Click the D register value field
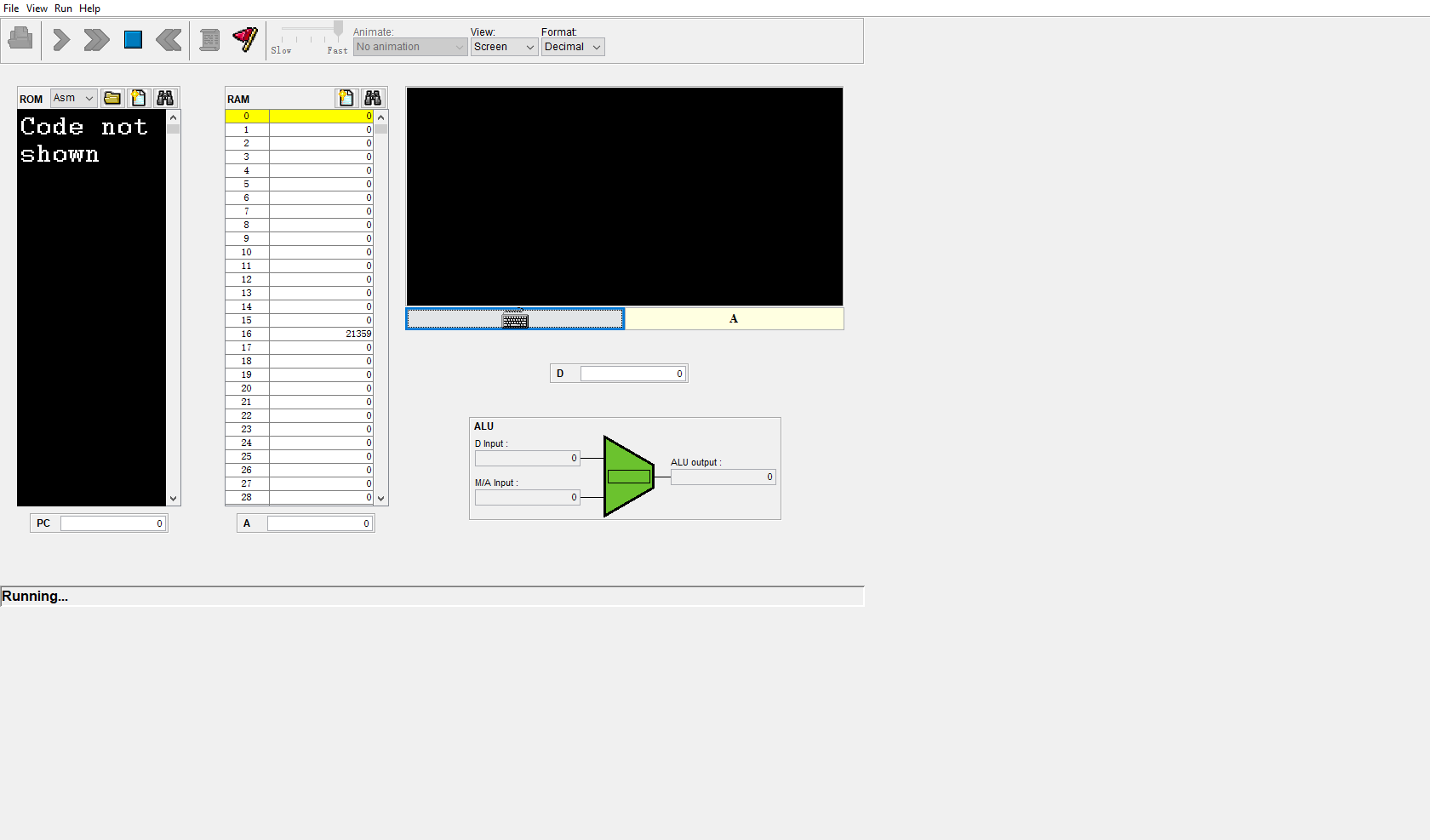Viewport: 1430px width, 840px height. (x=632, y=374)
